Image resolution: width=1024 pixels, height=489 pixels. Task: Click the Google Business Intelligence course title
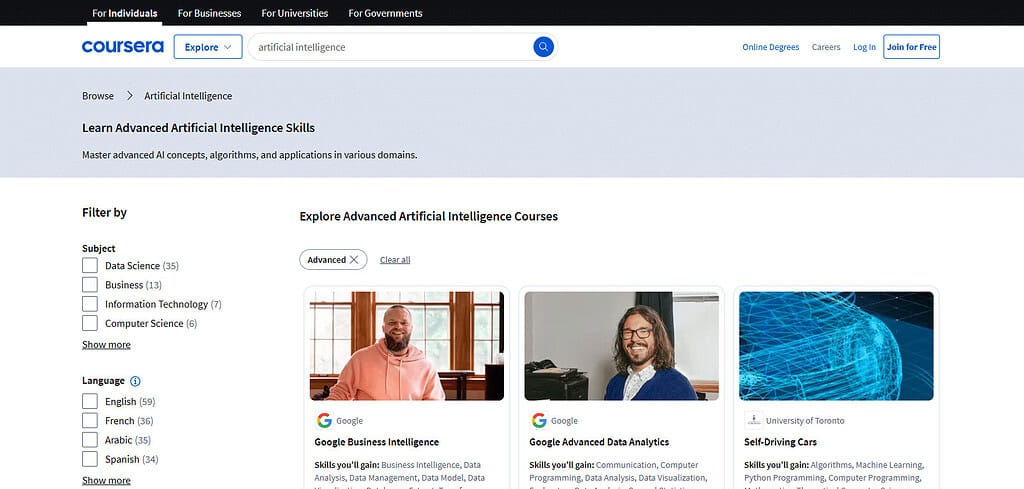(x=377, y=442)
